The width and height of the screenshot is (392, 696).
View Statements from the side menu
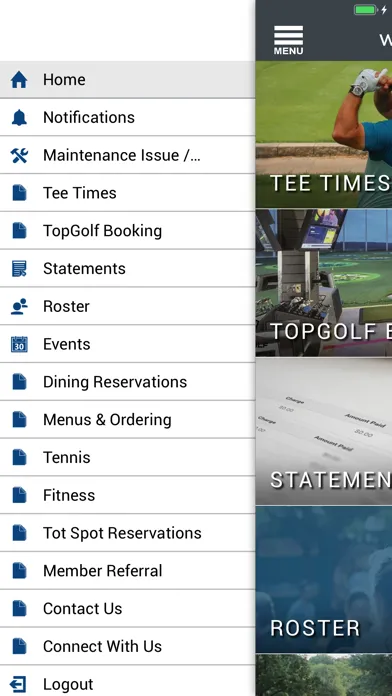click(x=127, y=269)
